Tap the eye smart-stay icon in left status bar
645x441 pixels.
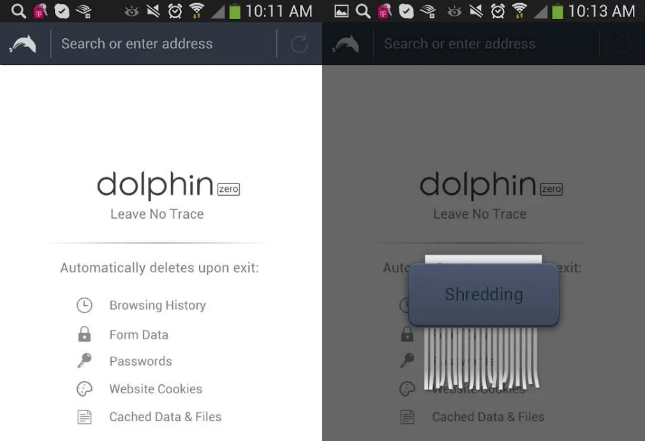click(132, 12)
